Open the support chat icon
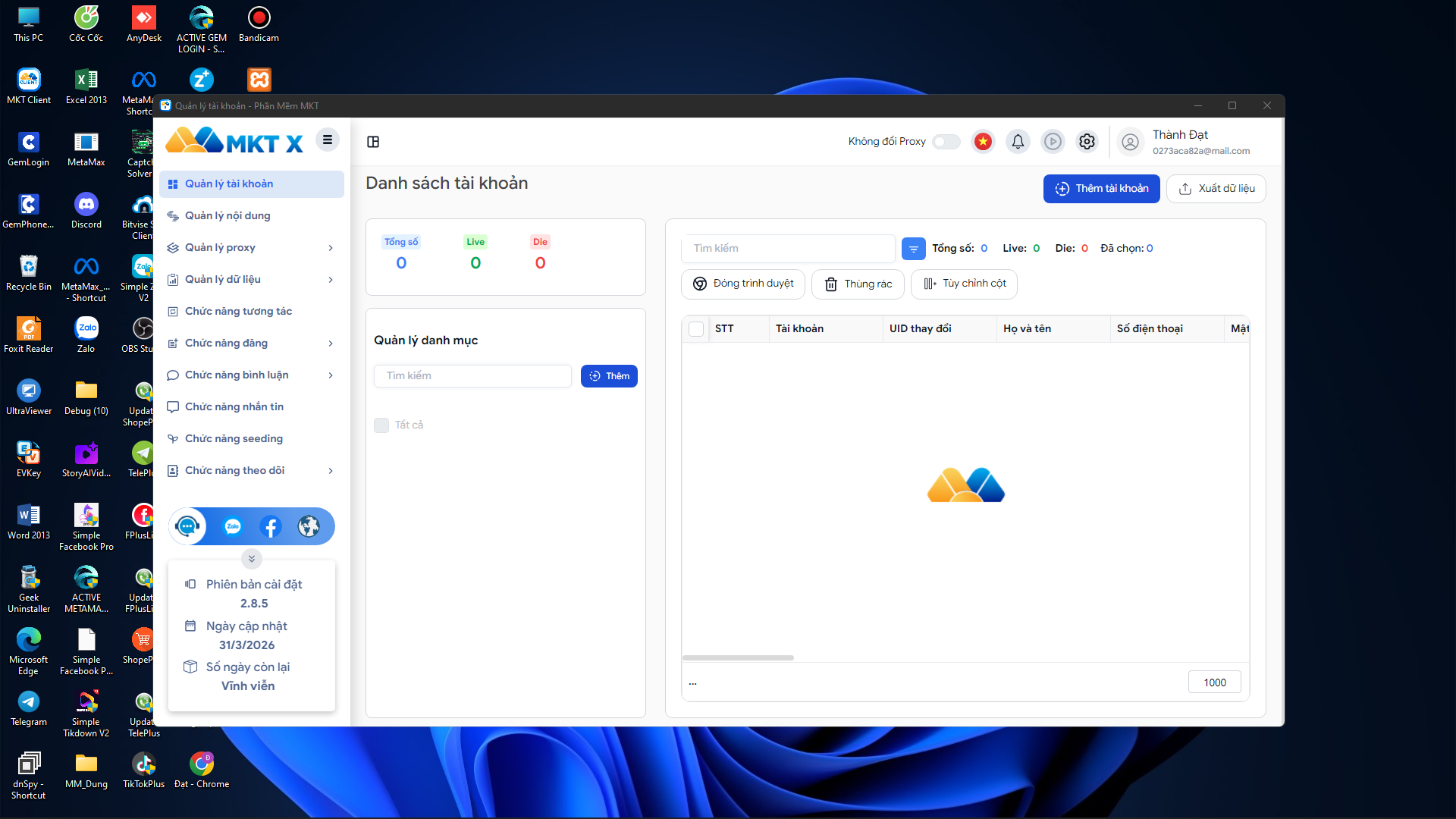Viewport: 1456px width, 819px height. click(187, 526)
